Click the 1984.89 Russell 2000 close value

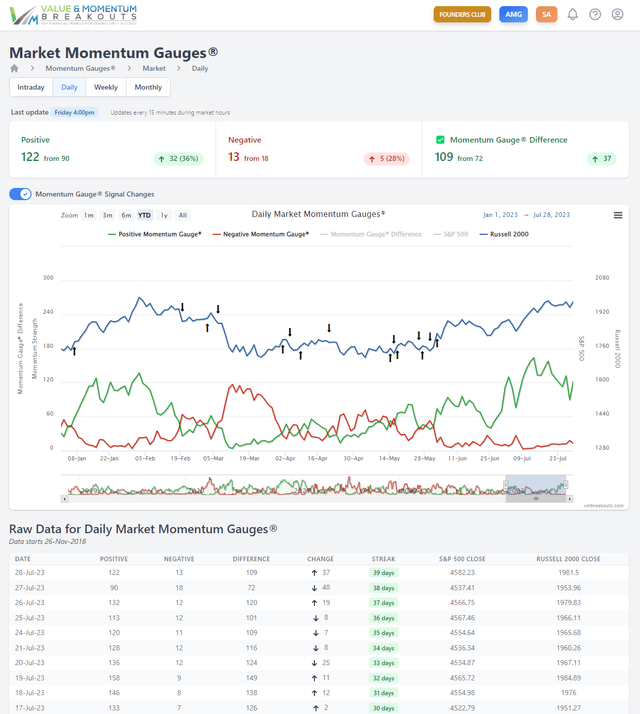pos(568,678)
